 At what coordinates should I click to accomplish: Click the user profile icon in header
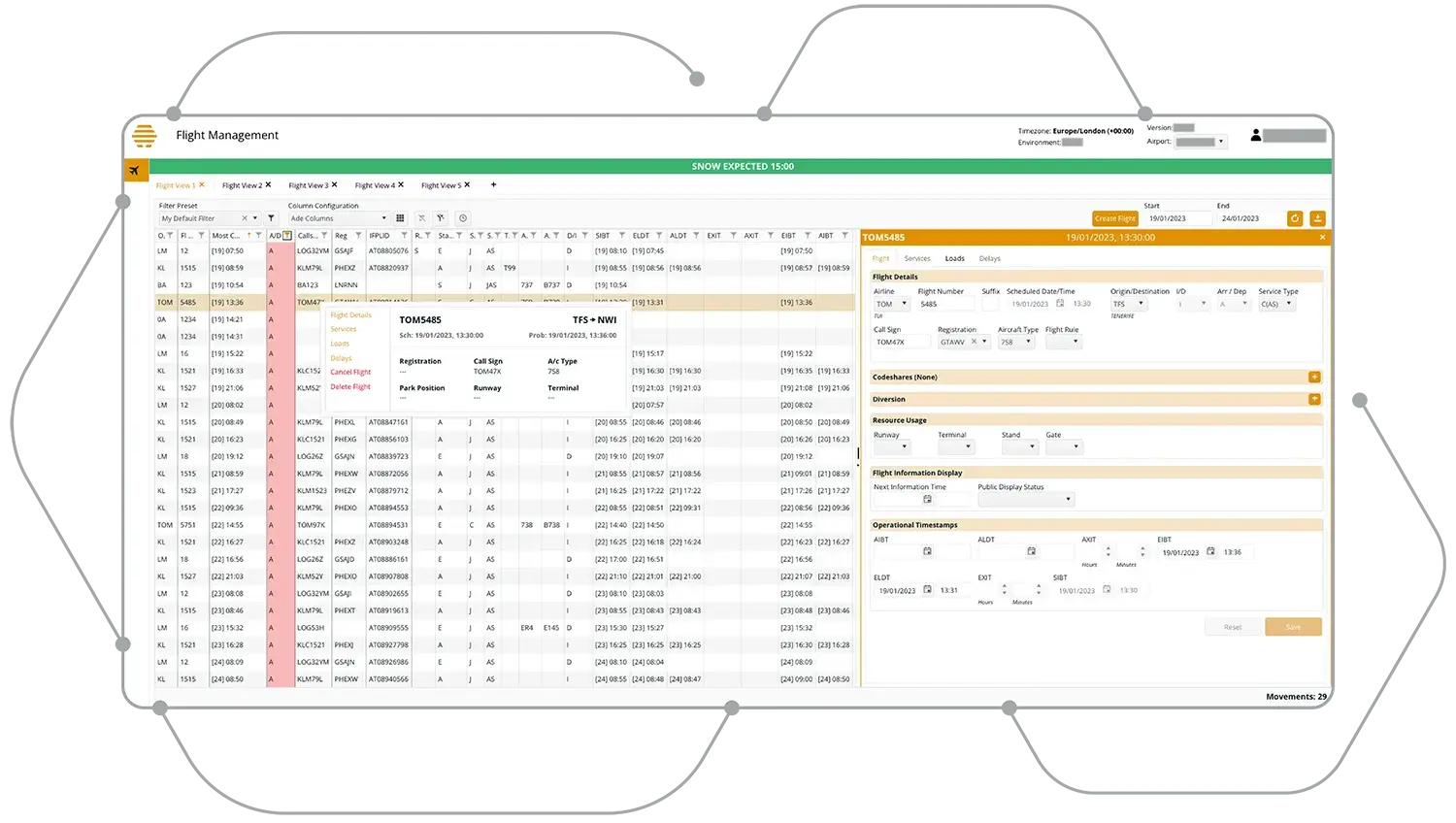point(1255,136)
